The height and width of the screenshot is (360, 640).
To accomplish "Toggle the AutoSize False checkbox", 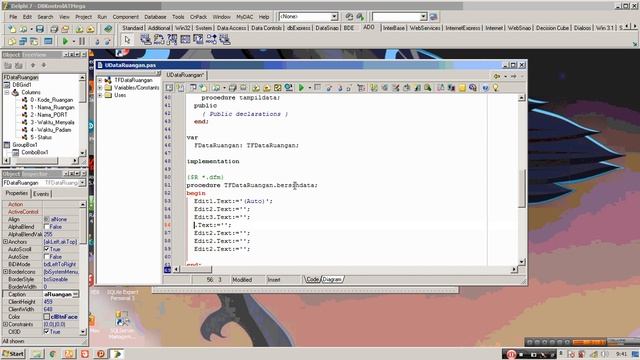I will pyautogui.click(x=47, y=256).
